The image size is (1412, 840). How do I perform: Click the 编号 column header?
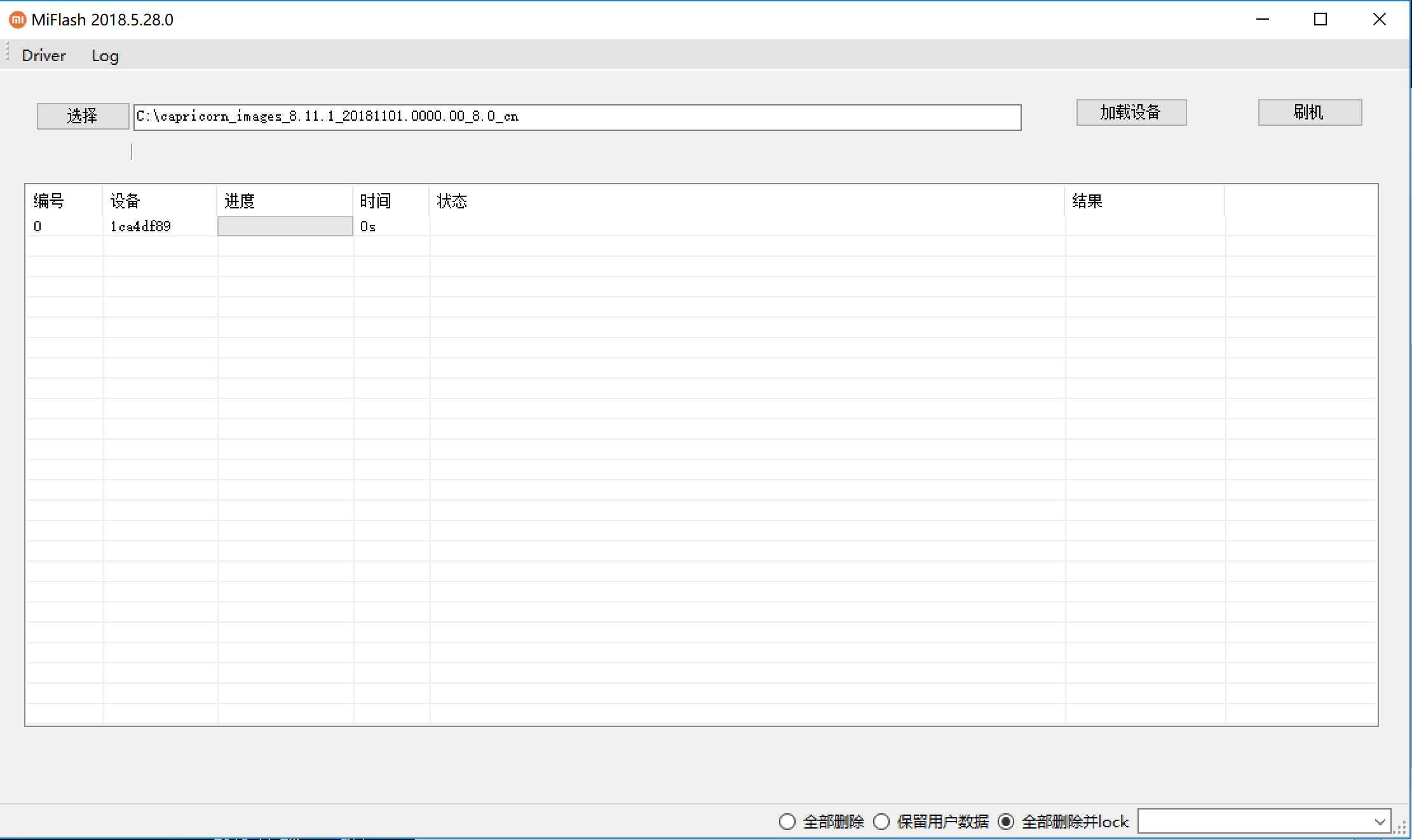(49, 201)
